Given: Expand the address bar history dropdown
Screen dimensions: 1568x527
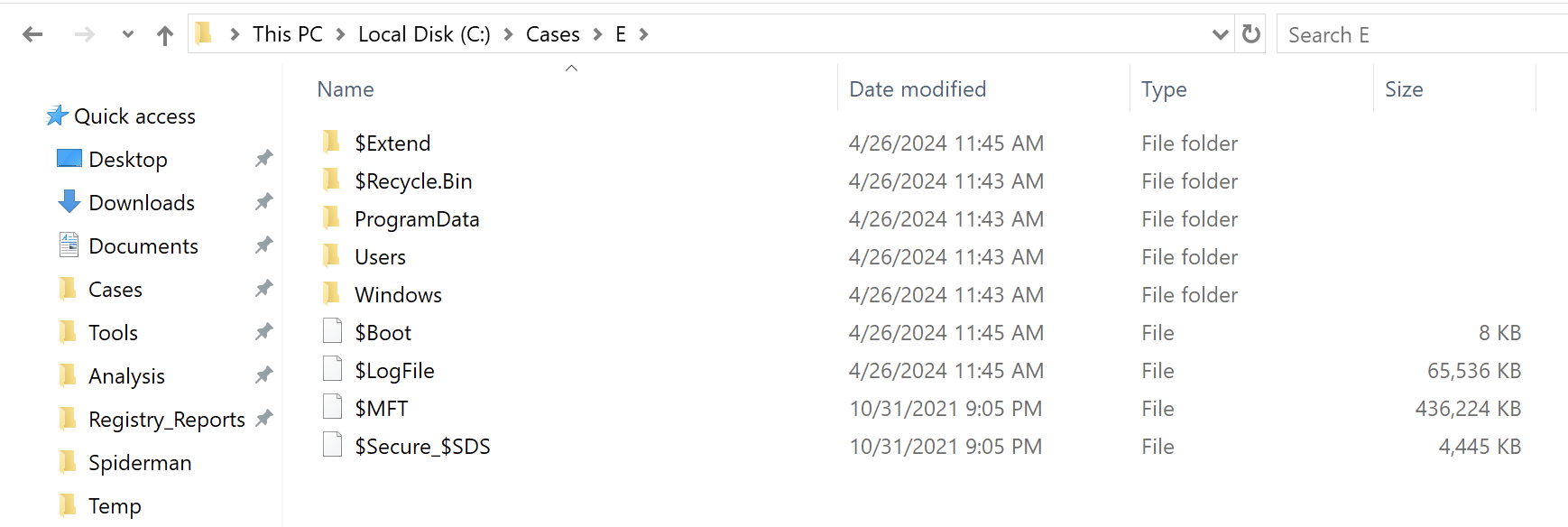Looking at the screenshot, I should (x=1220, y=34).
